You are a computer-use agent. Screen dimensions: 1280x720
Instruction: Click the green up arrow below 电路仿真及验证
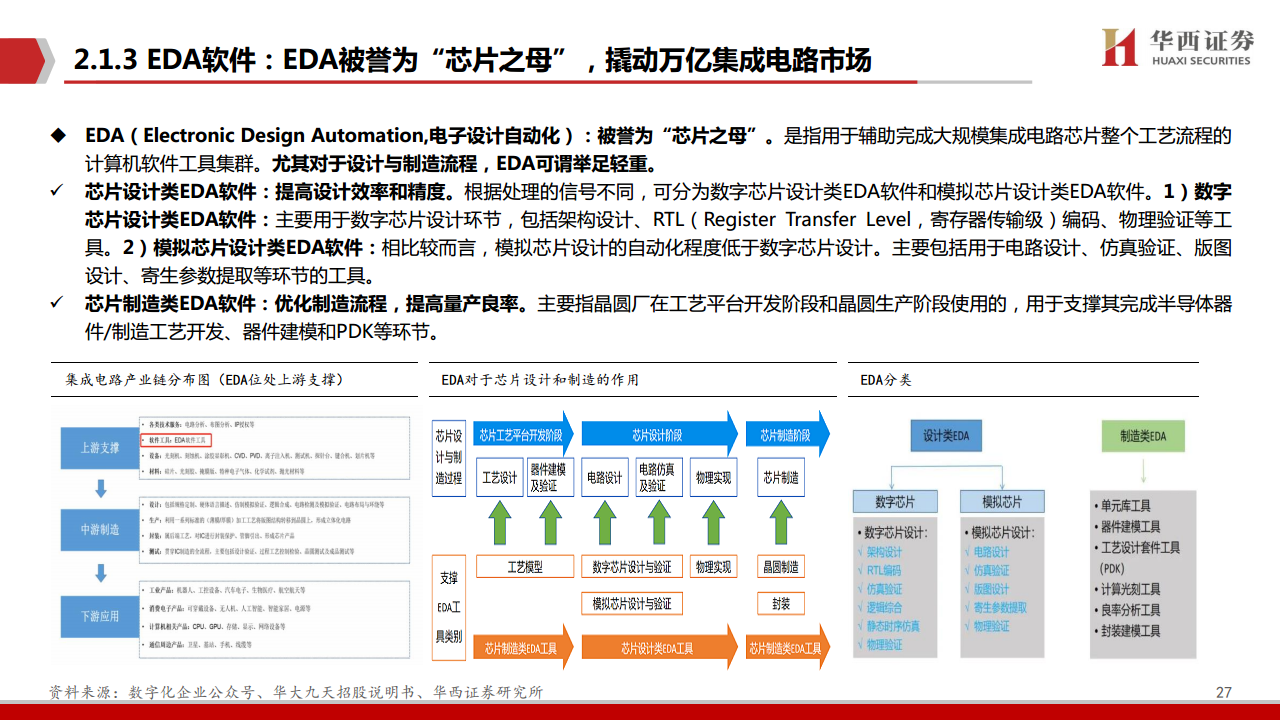pos(658,523)
